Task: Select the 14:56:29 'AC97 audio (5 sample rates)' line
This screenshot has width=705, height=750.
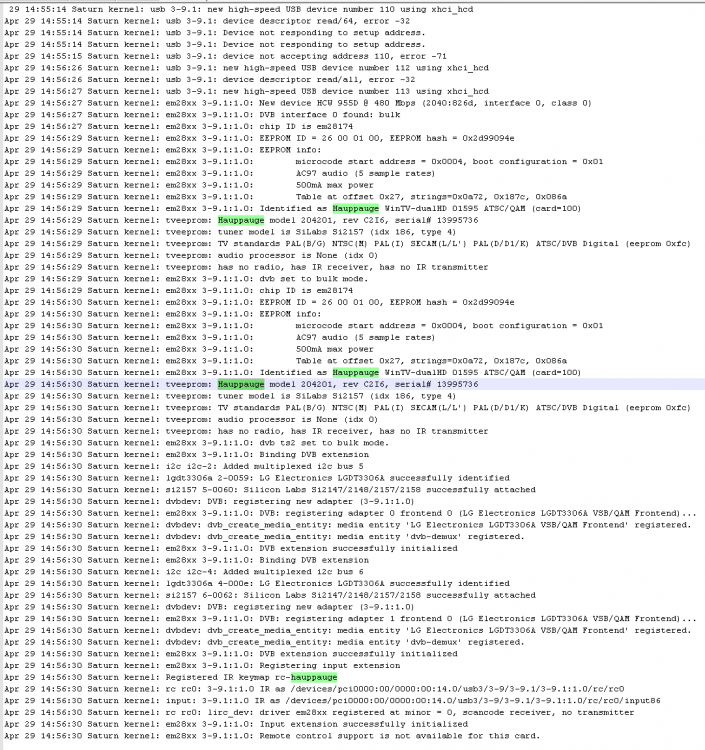Action: click(220, 173)
